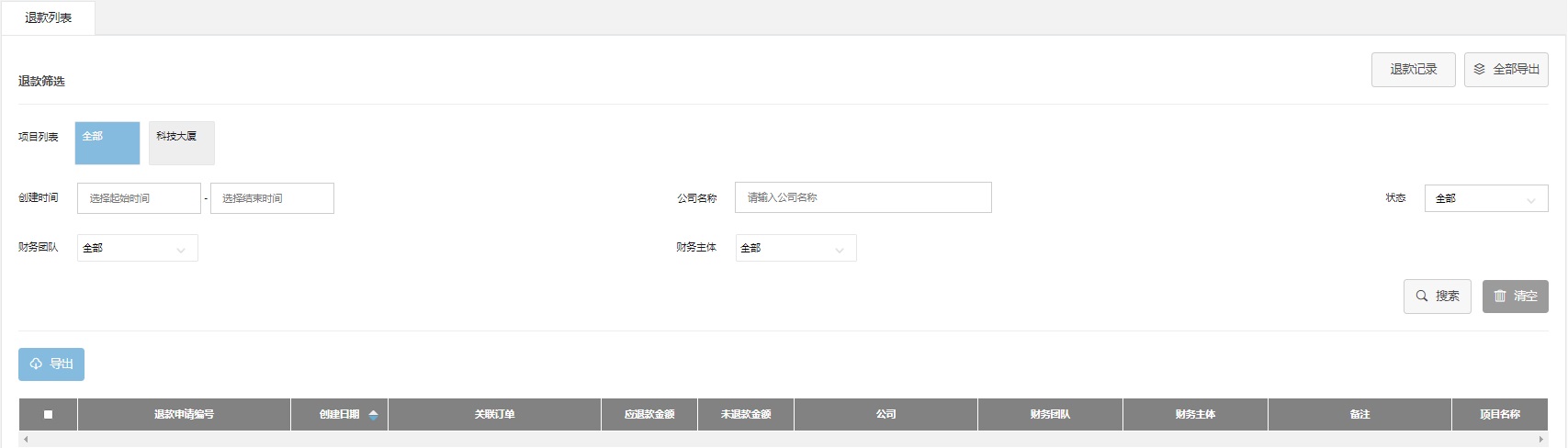Click the 退款申请编号 column header
Image resolution: width=1568 pixels, height=448 pixels.
[184, 415]
